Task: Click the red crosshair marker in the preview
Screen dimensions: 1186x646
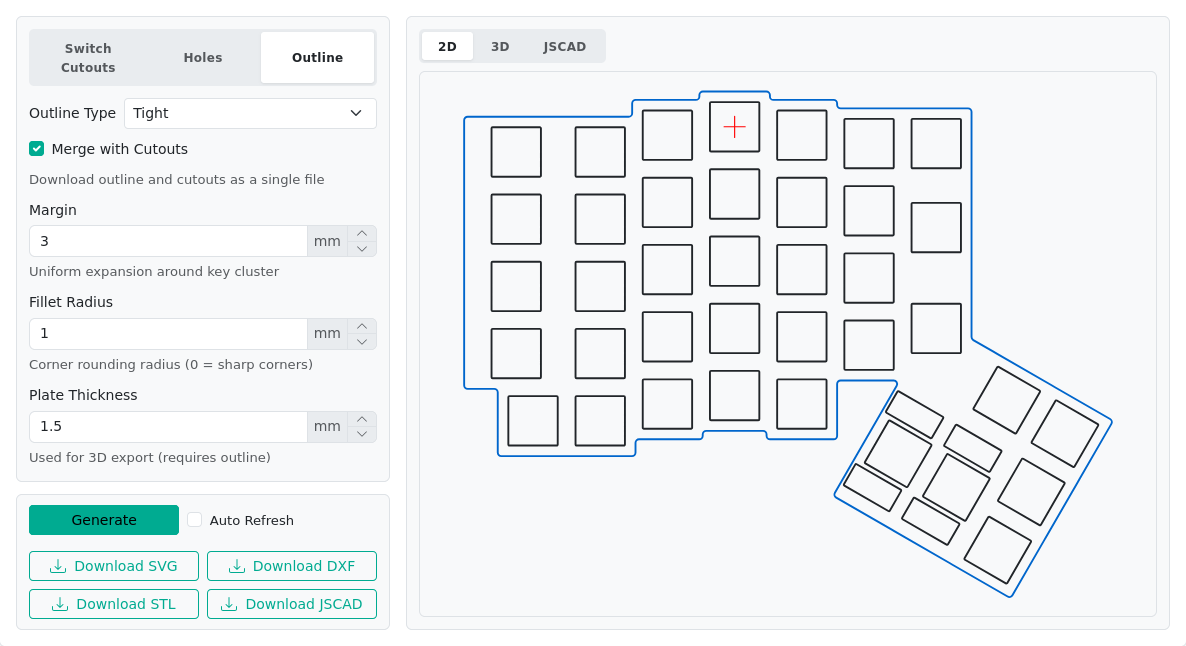Action: pyautogui.click(x=734, y=127)
